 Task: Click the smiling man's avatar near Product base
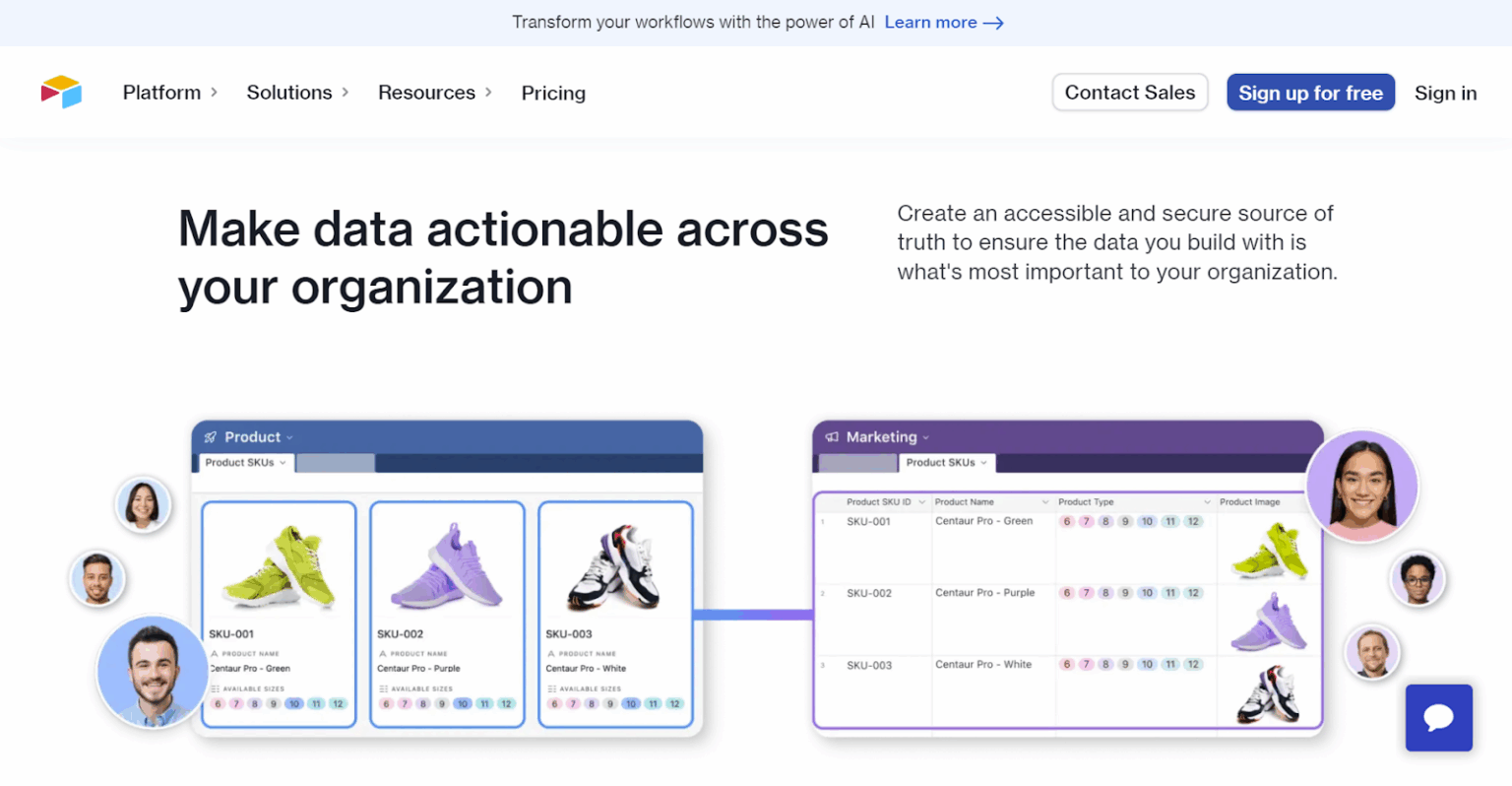[x=153, y=675]
